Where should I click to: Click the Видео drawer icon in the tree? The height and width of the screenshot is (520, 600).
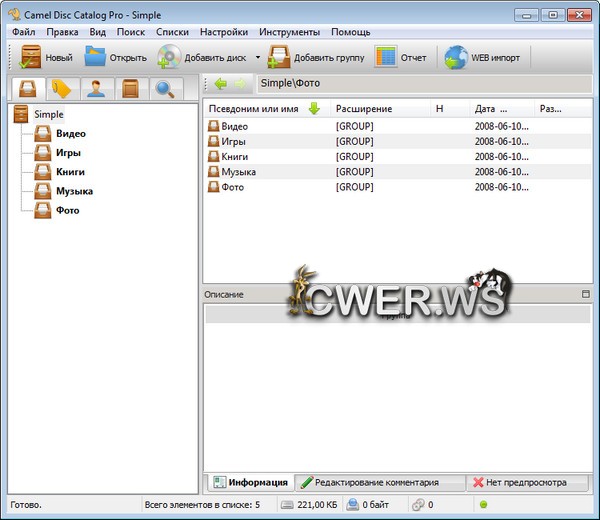click(x=42, y=134)
